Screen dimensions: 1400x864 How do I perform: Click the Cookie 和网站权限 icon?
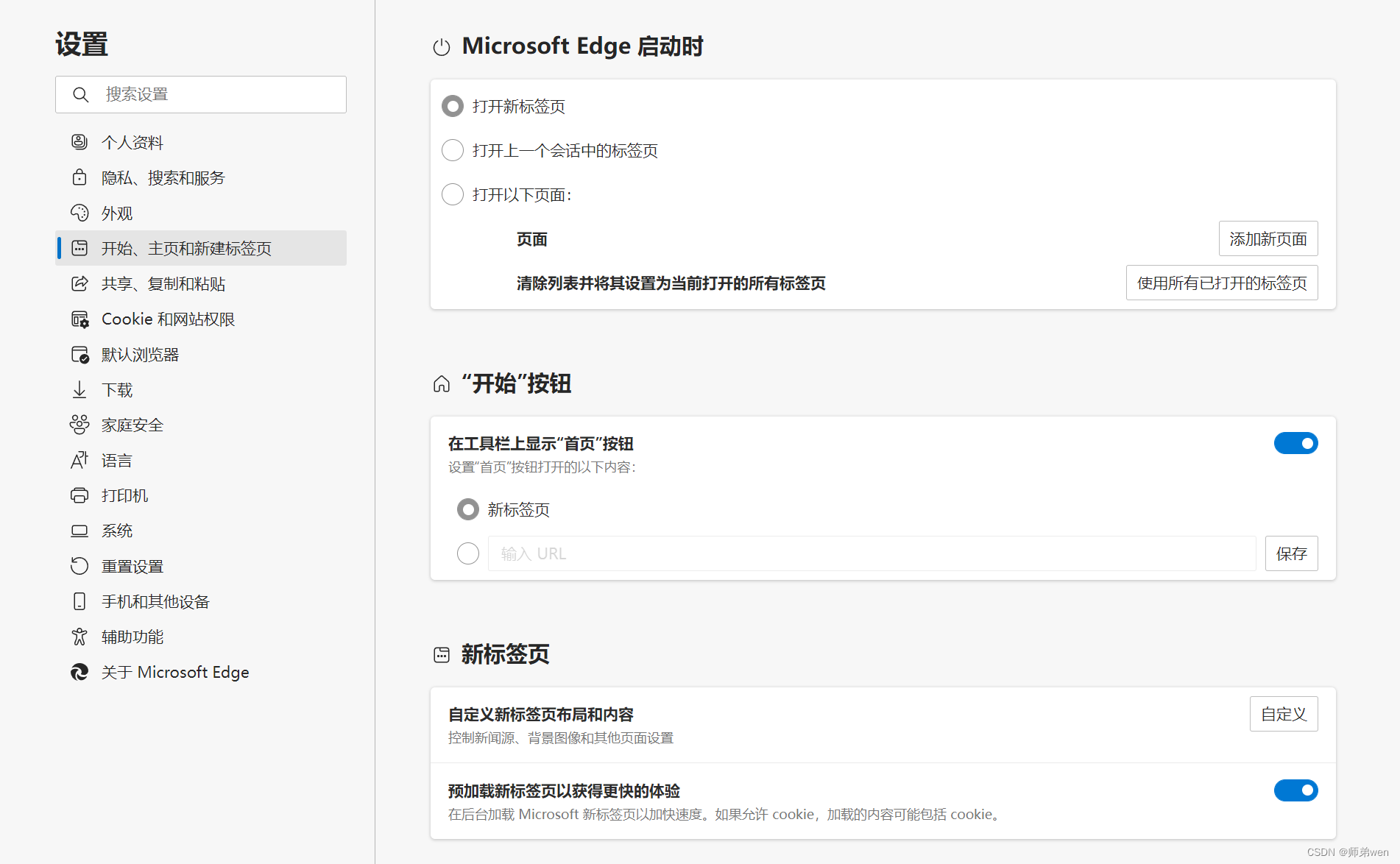79,319
